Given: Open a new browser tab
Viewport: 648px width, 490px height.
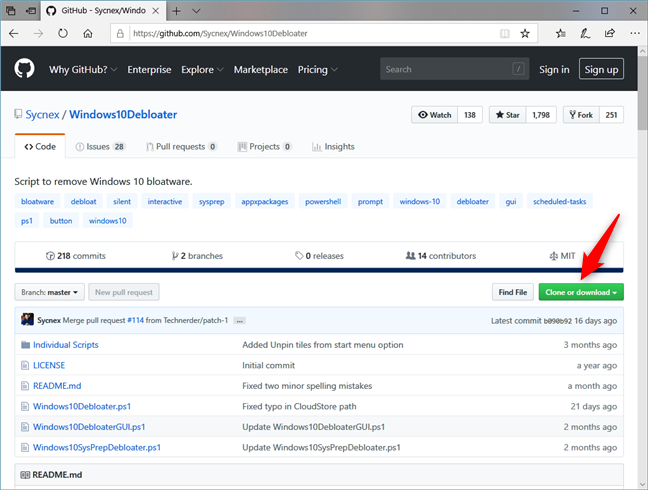Looking at the screenshot, I should point(176,11).
